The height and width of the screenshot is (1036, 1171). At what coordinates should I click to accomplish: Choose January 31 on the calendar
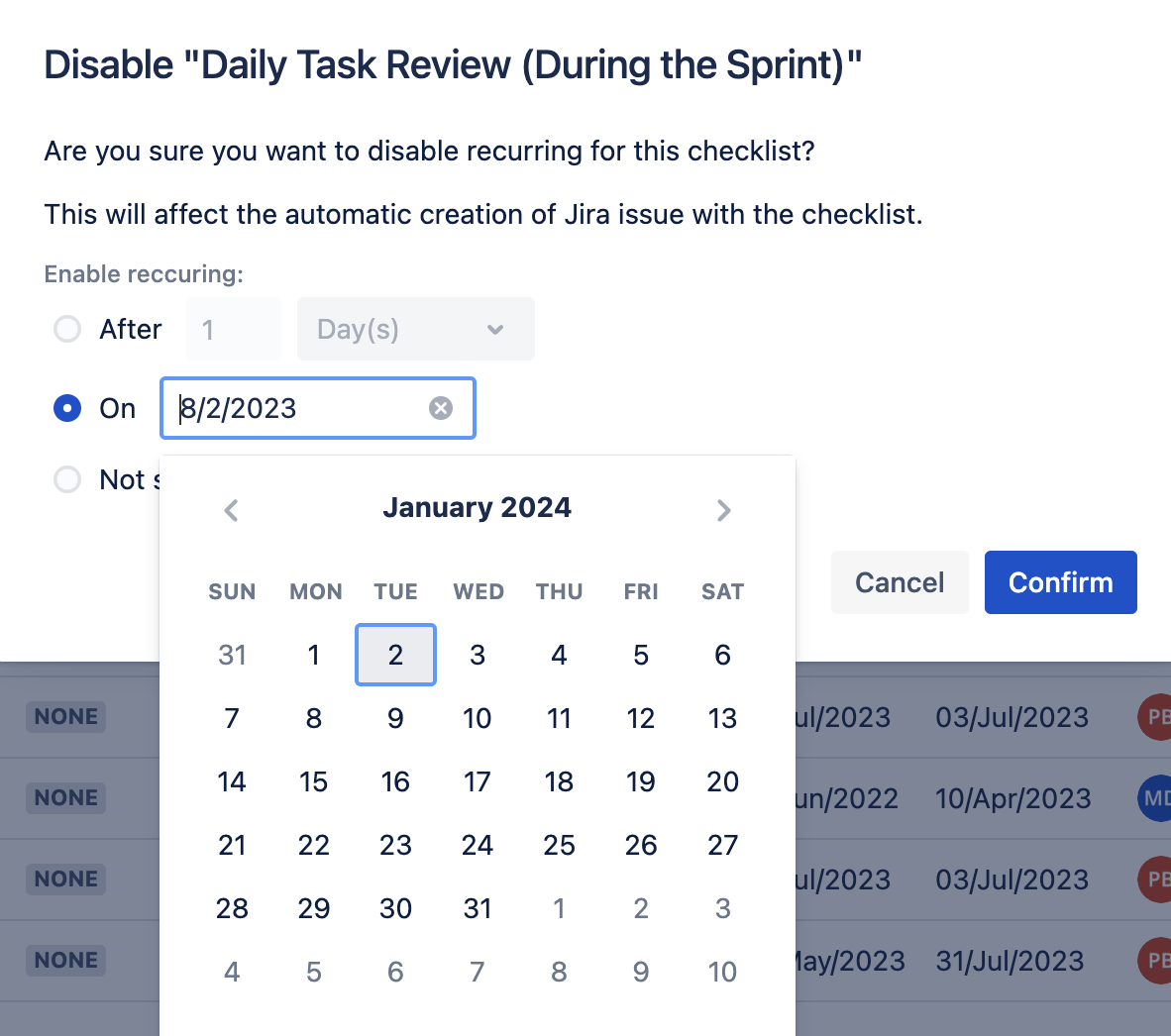pos(478,908)
